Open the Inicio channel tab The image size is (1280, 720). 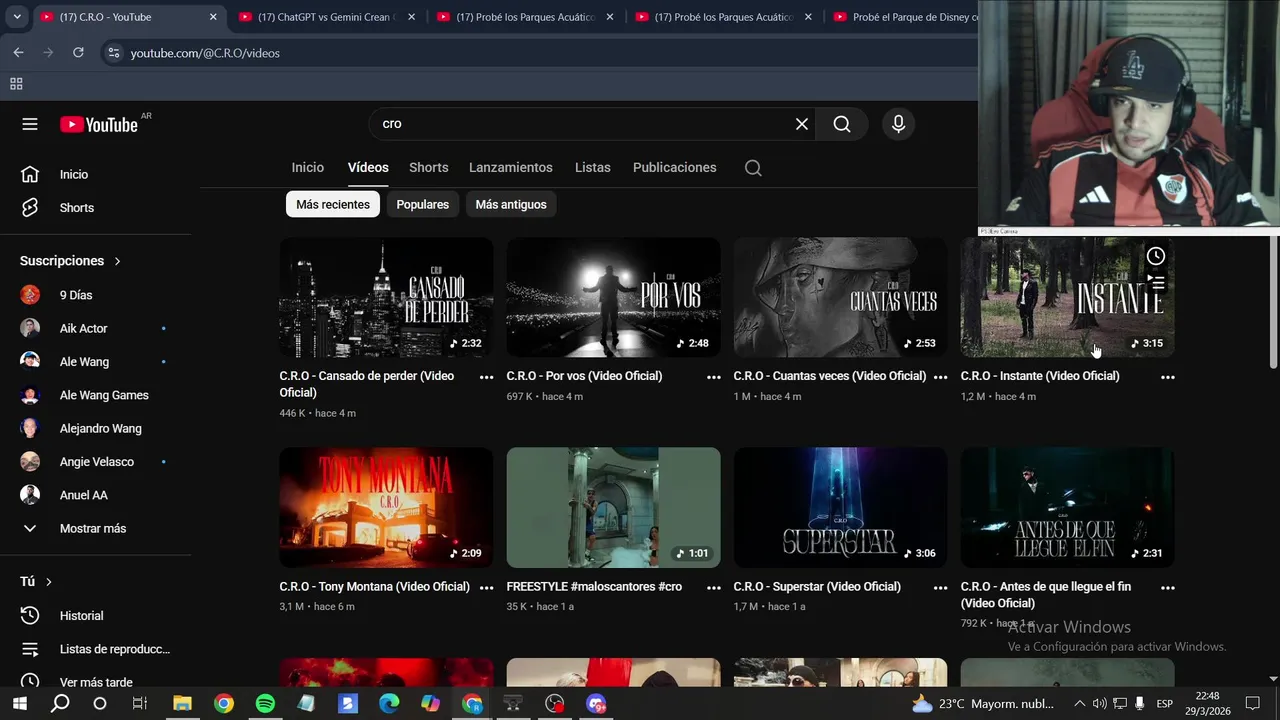308,168
